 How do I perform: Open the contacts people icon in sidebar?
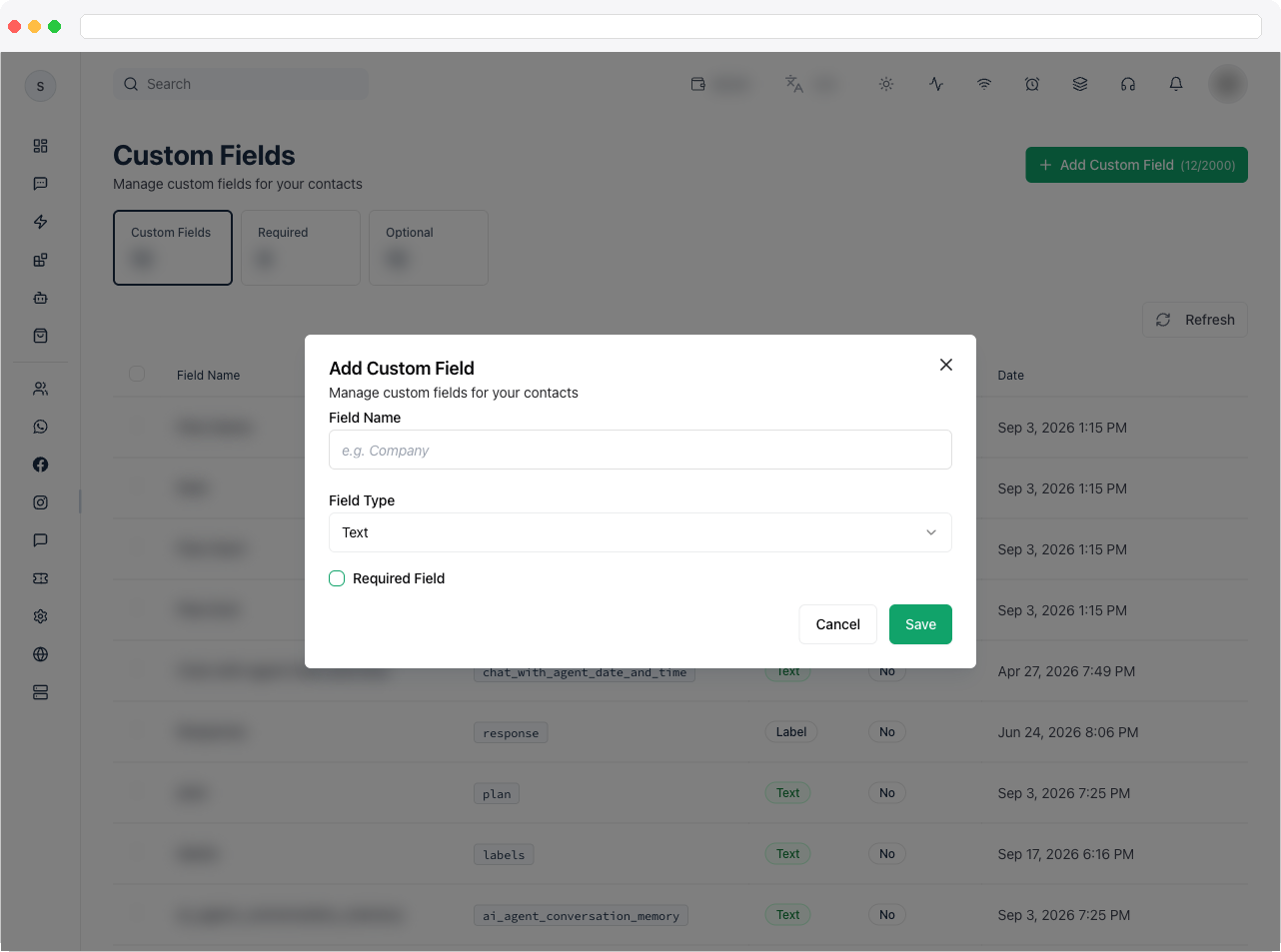tap(40, 389)
